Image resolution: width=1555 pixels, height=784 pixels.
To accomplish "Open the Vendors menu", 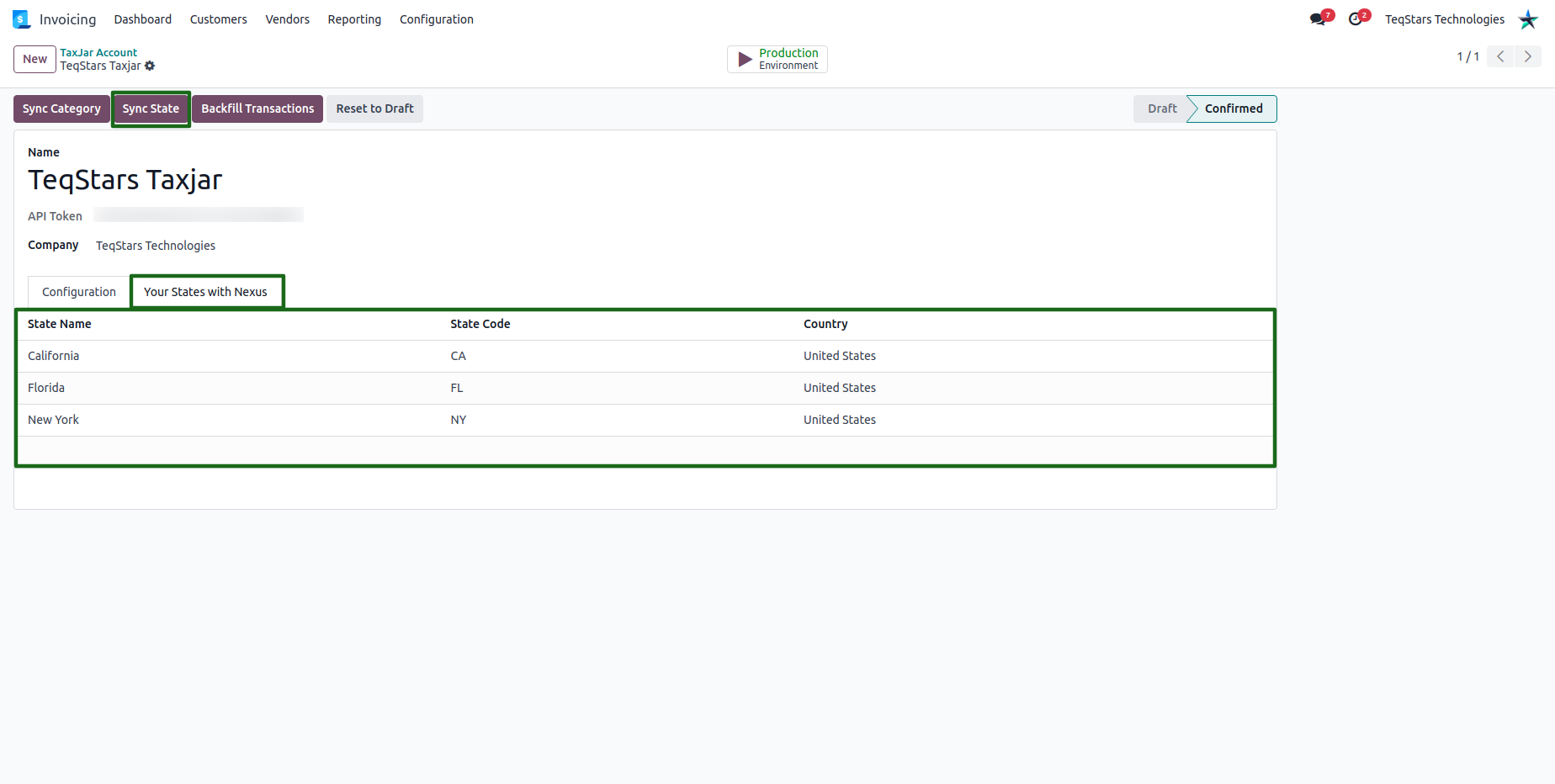I will pos(288,19).
